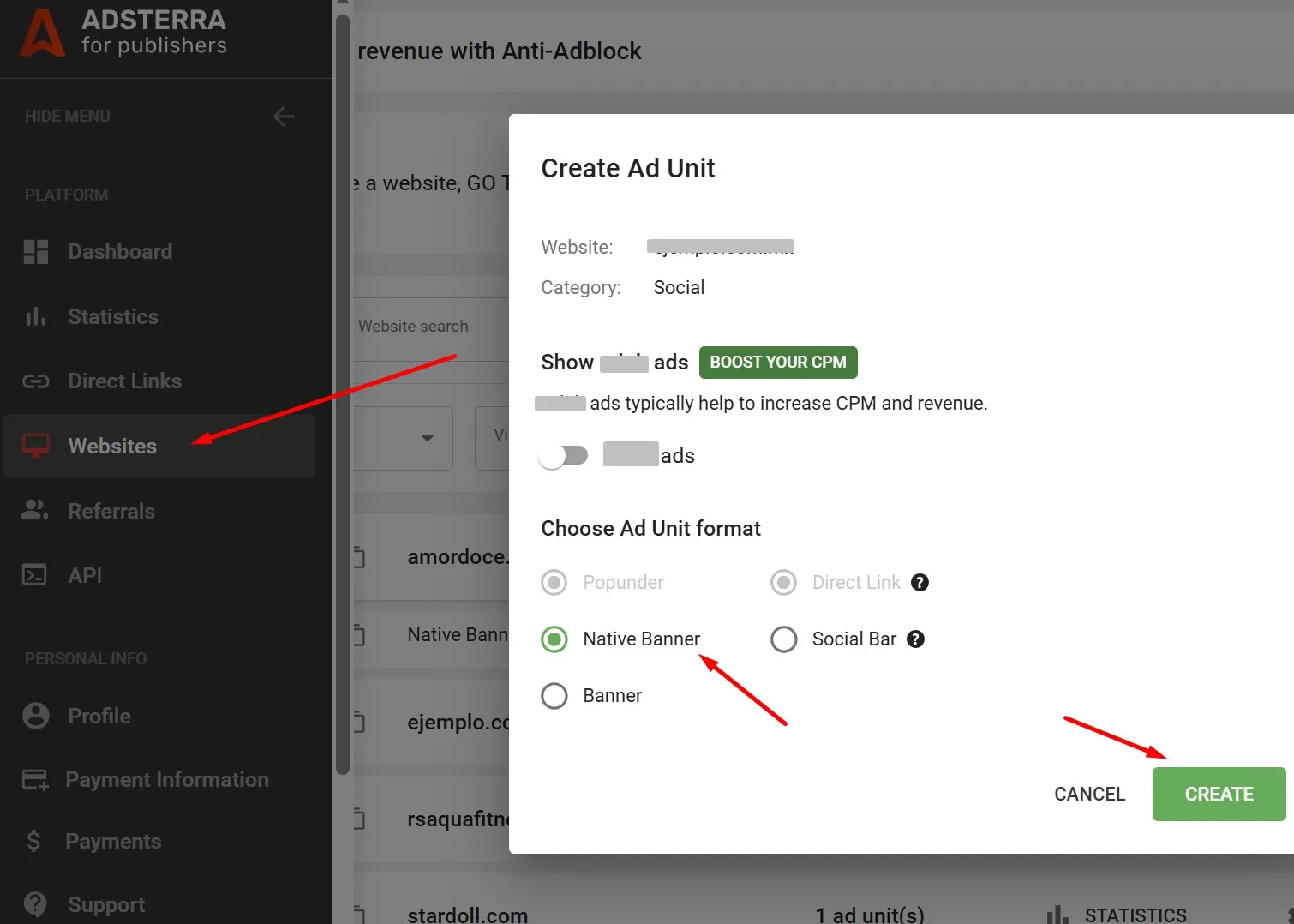Screen dimensions: 1294x924
Task: Click the Direct Links chain icon
Action: coord(36,381)
